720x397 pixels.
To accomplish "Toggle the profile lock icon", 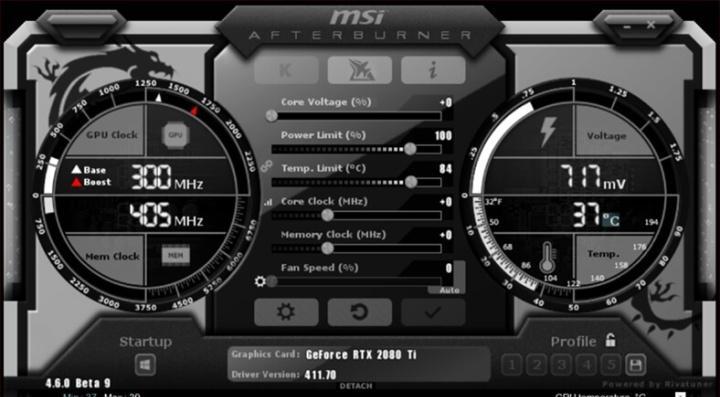I will (610, 341).
